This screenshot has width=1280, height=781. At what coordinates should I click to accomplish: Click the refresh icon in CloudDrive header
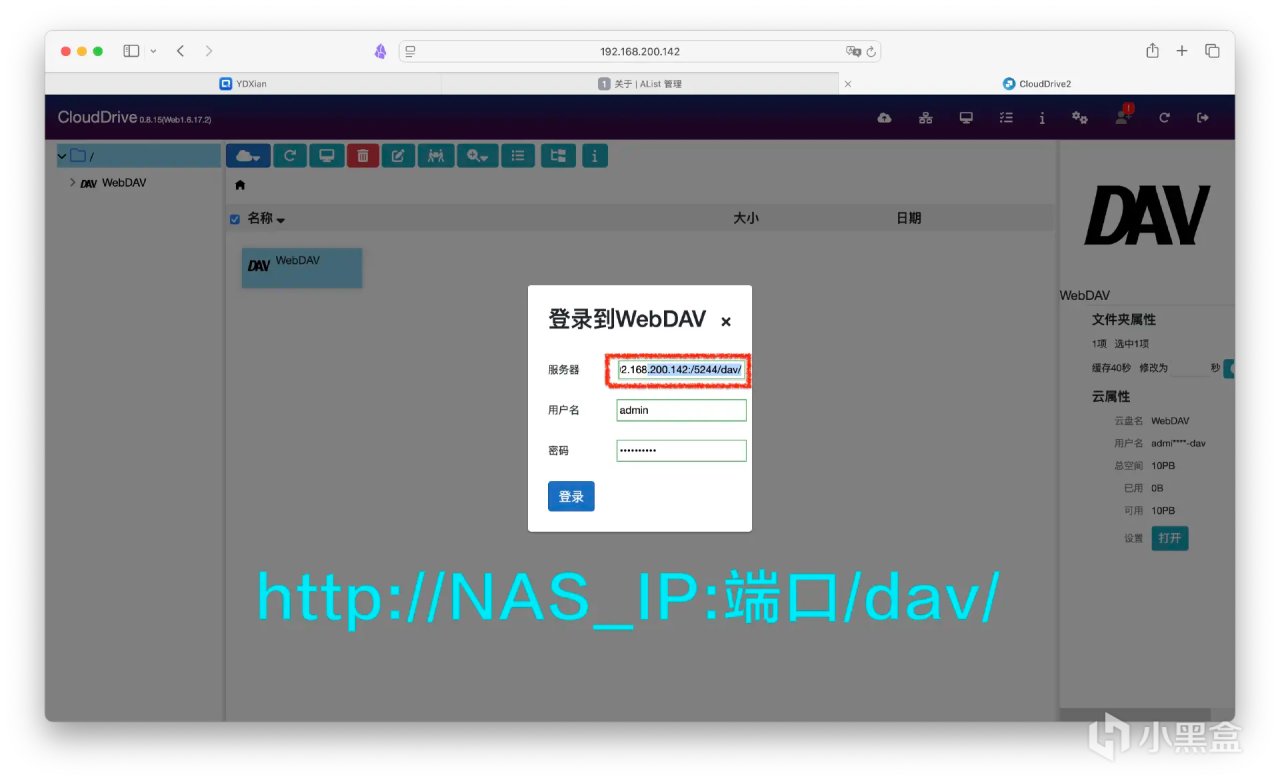coord(1164,118)
